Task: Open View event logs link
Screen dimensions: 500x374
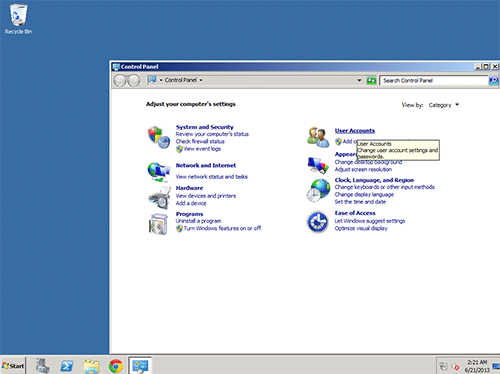Action: [x=202, y=149]
